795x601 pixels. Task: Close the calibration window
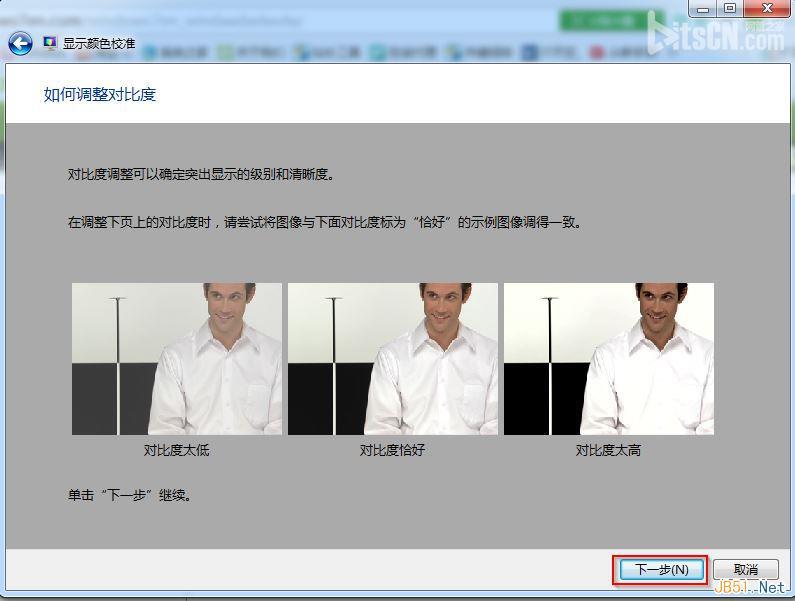768,9
